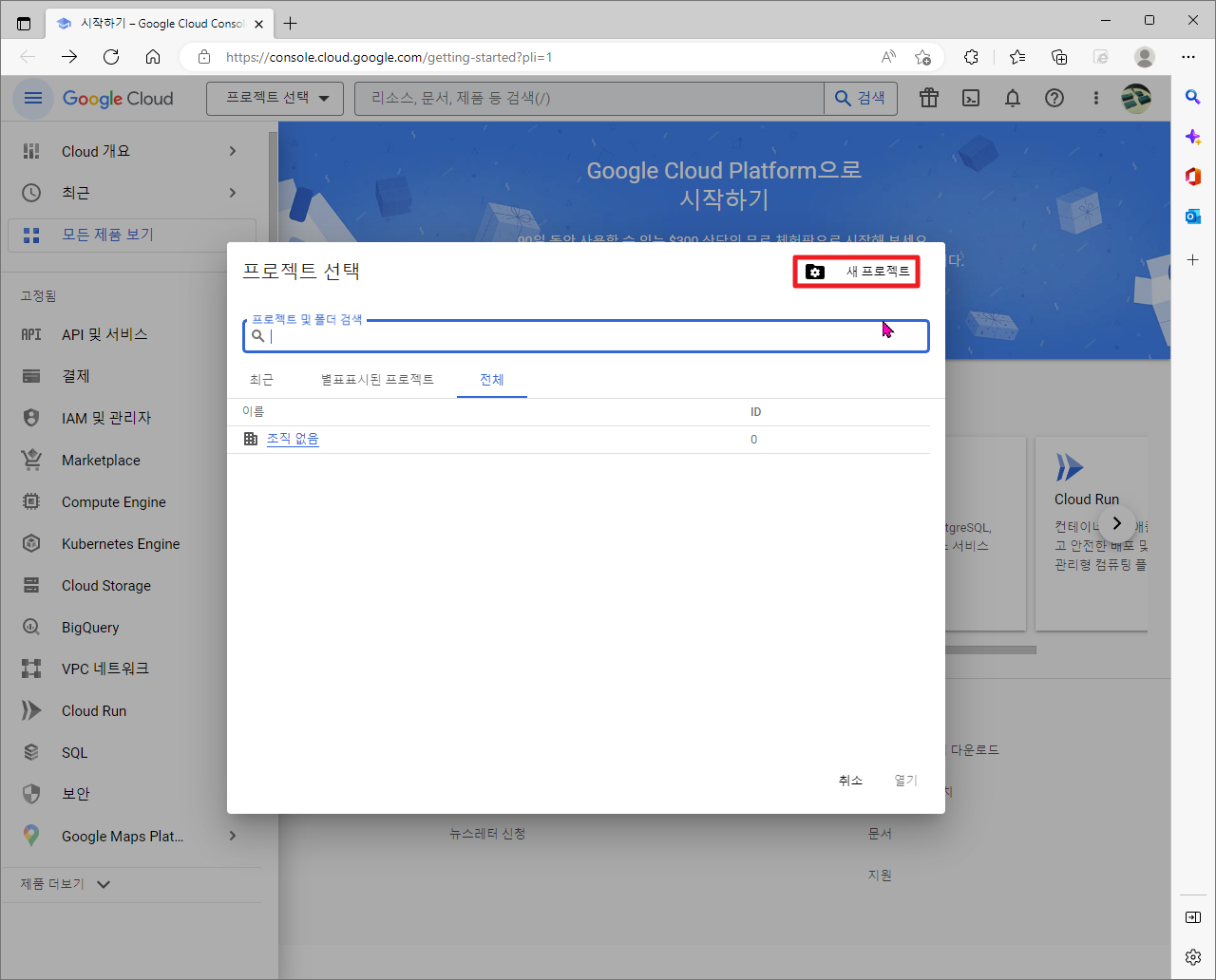Open a new browser tab

coord(291,23)
